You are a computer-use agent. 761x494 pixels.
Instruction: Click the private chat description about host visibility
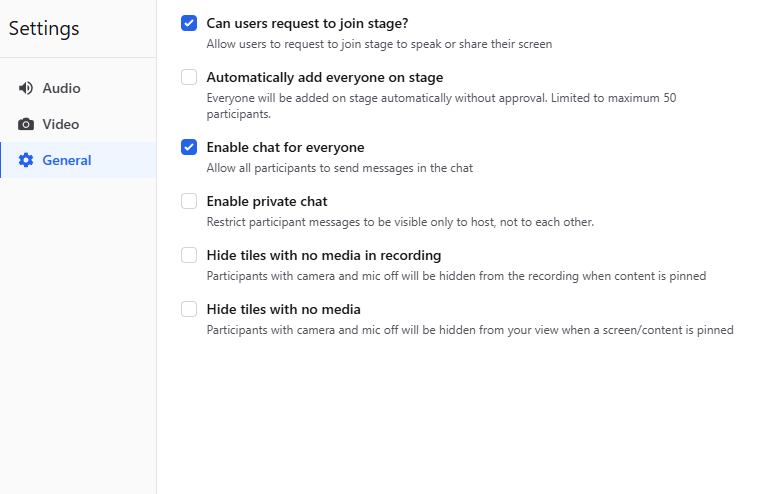400,222
